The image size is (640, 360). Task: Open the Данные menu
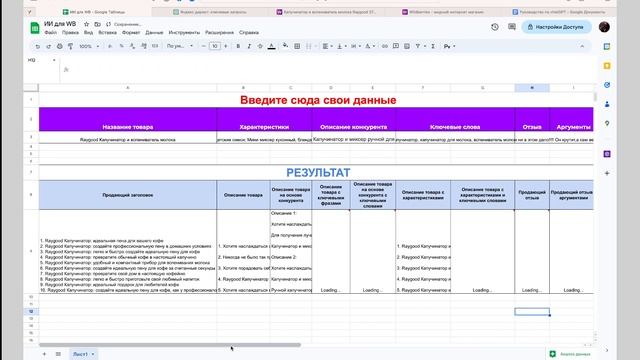point(154,32)
